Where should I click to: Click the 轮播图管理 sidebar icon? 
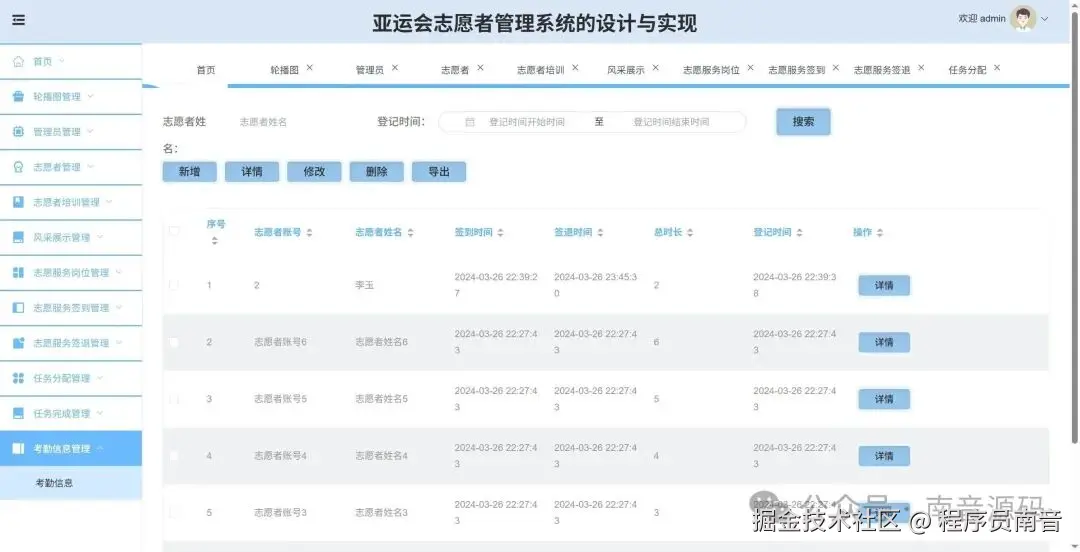point(19,96)
